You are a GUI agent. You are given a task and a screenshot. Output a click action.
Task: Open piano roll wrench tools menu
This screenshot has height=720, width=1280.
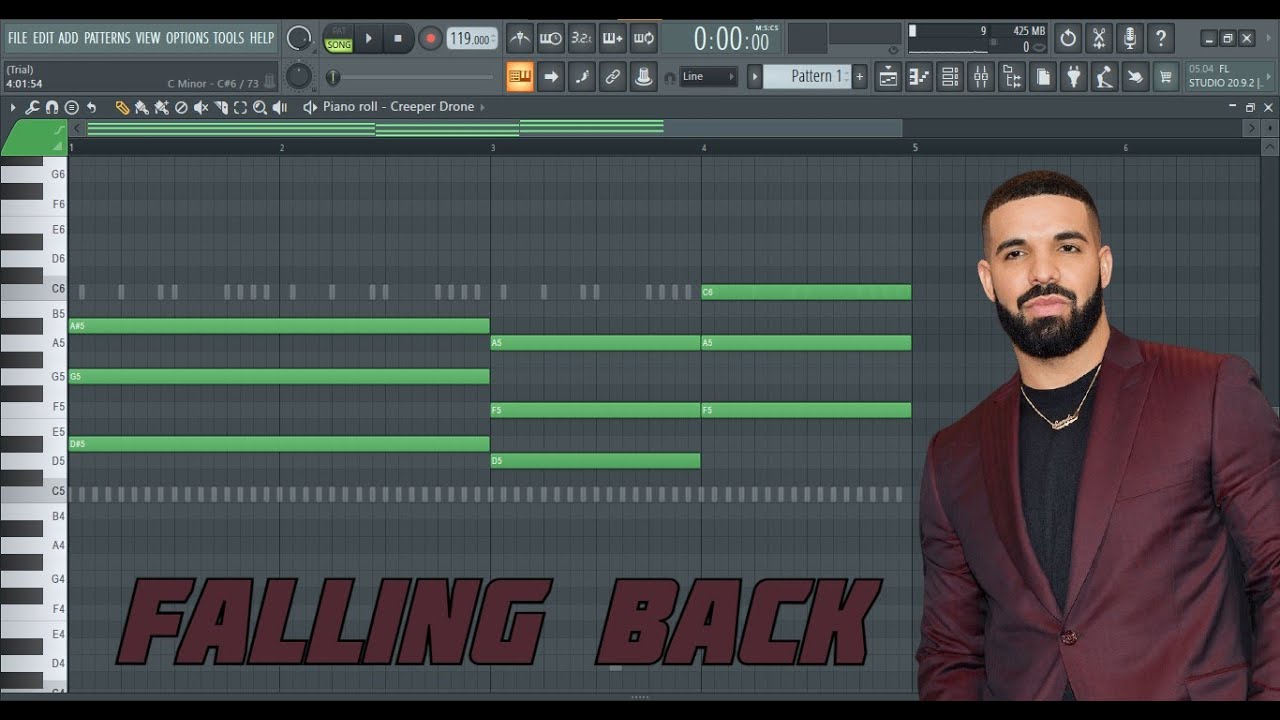(32, 107)
